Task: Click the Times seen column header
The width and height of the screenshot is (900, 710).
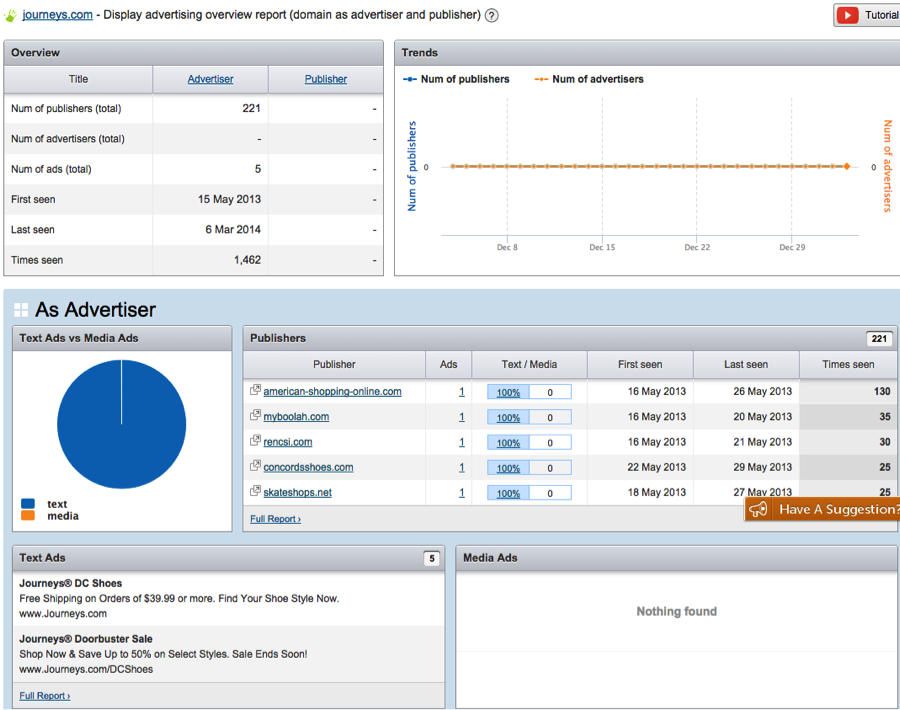Action: (848, 364)
